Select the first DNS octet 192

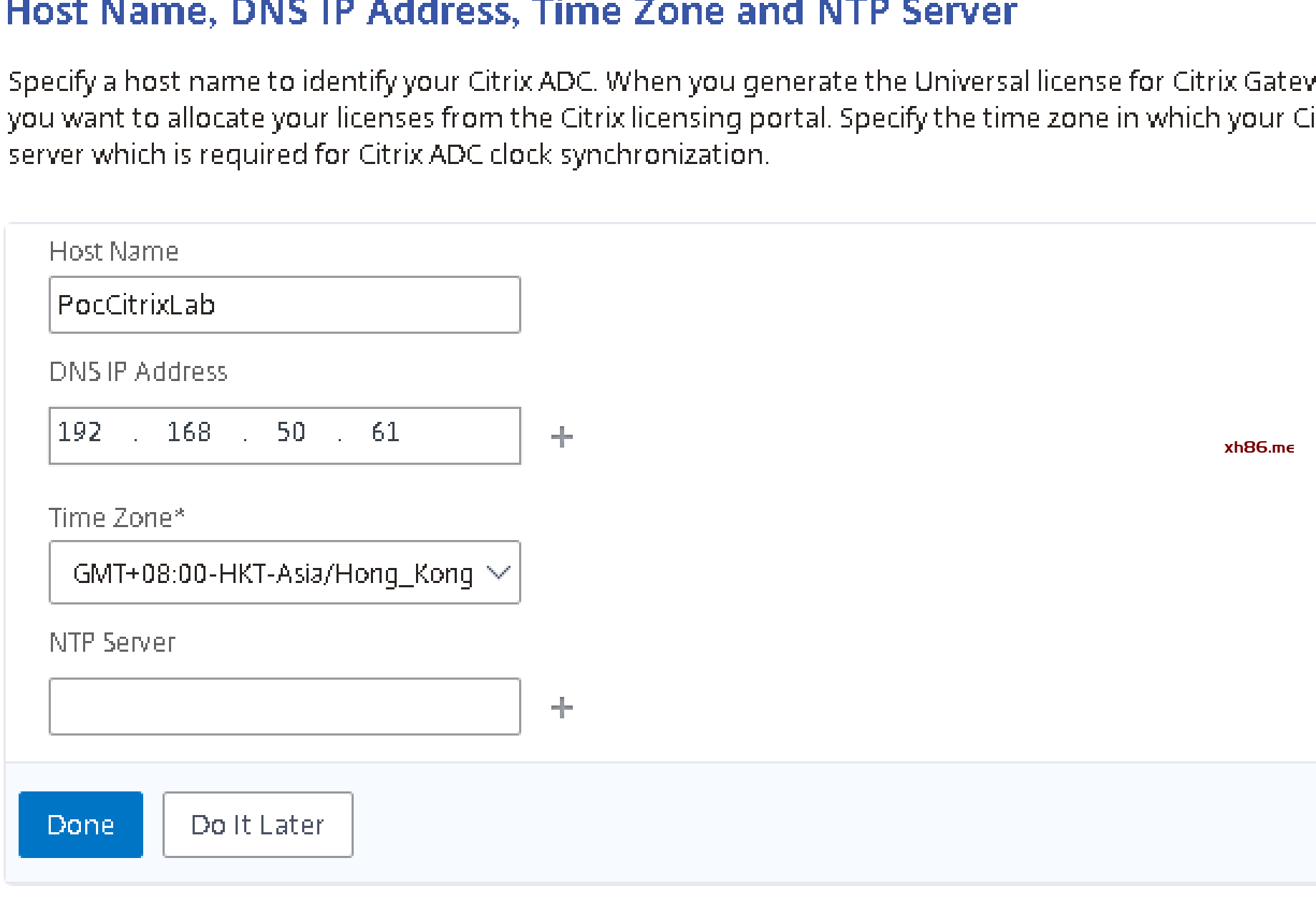point(79,432)
